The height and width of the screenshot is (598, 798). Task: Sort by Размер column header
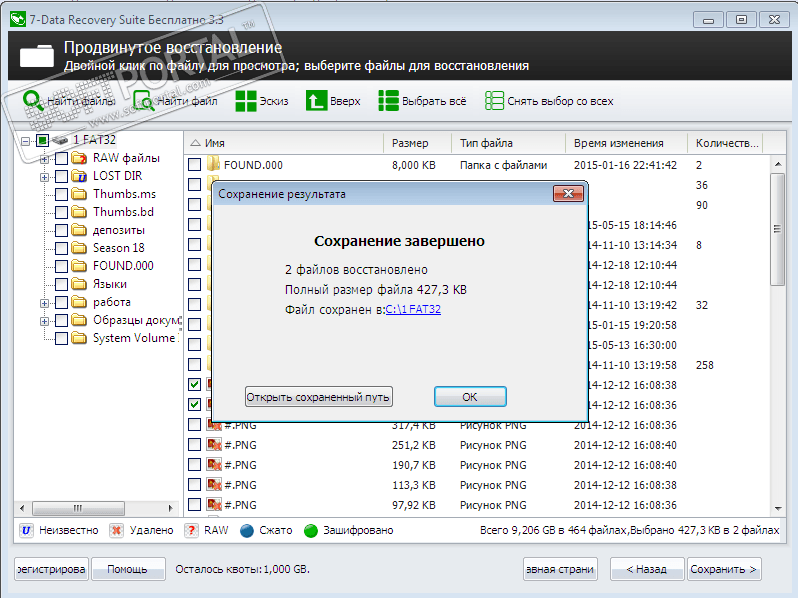[x=417, y=143]
